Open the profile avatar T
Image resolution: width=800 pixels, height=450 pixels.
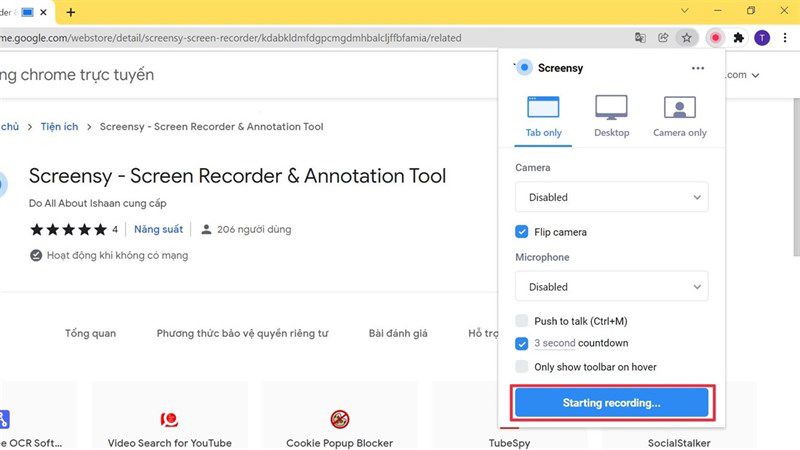pos(762,37)
